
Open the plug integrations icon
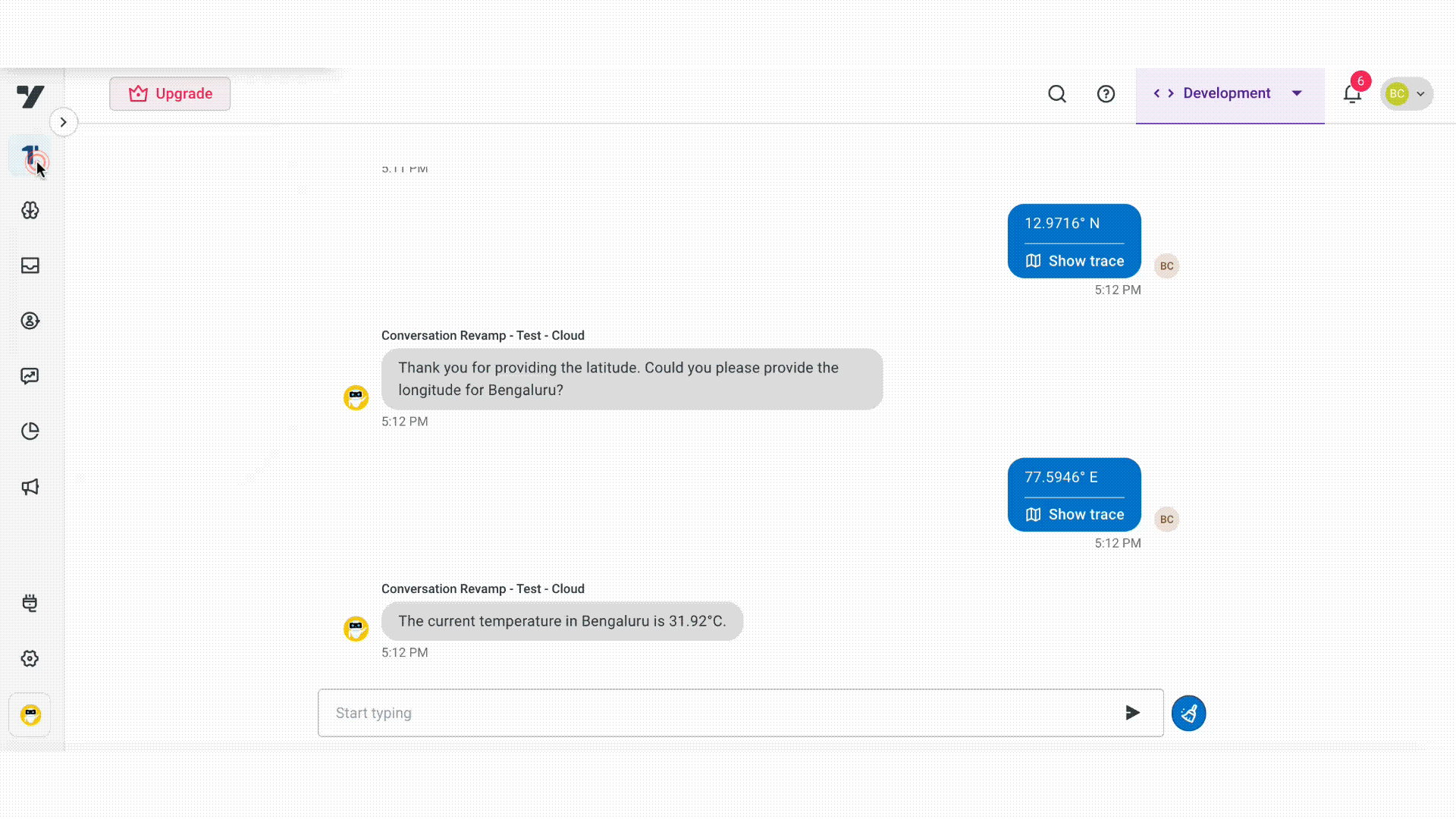[30, 603]
